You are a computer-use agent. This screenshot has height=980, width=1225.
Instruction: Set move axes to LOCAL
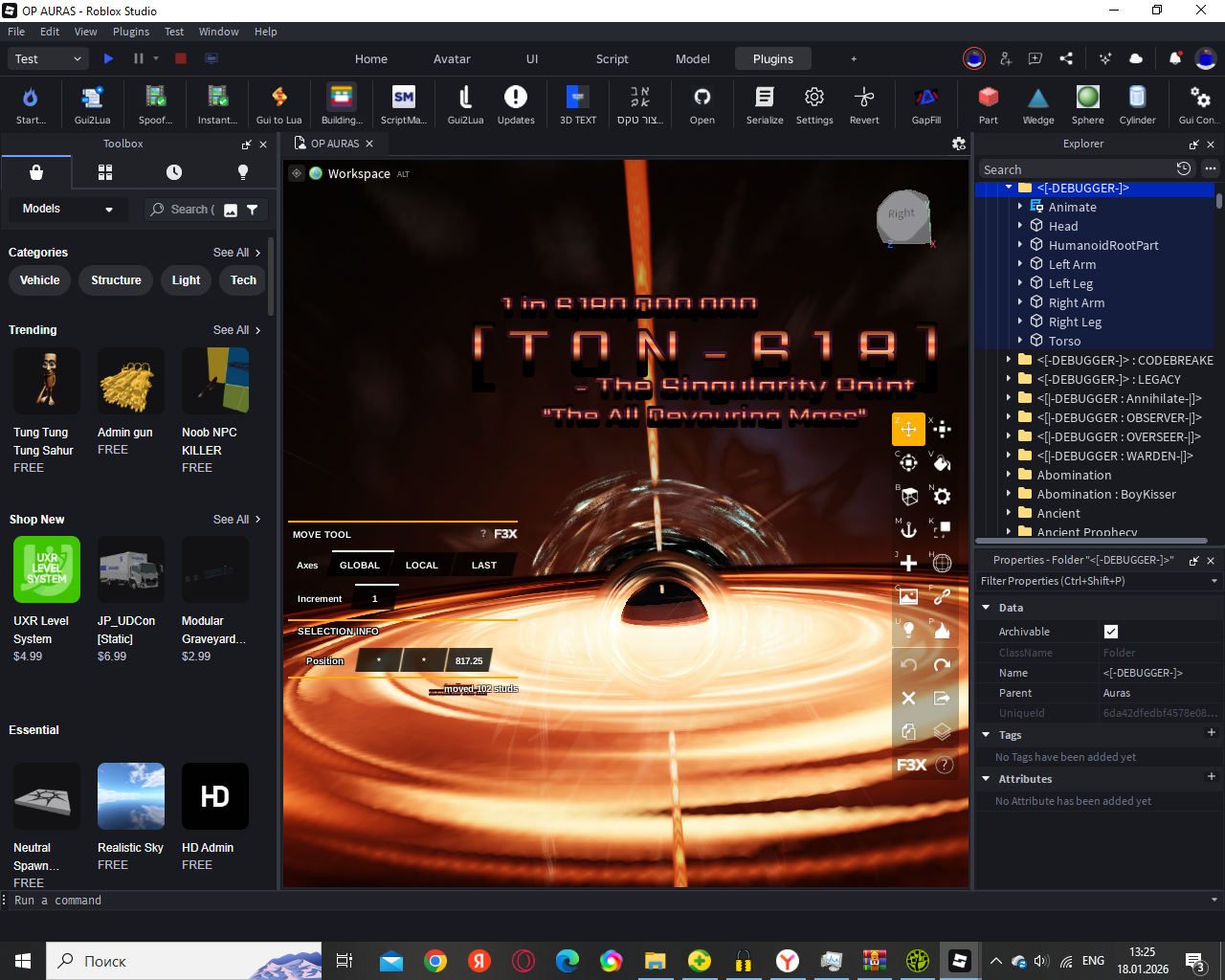(x=421, y=565)
